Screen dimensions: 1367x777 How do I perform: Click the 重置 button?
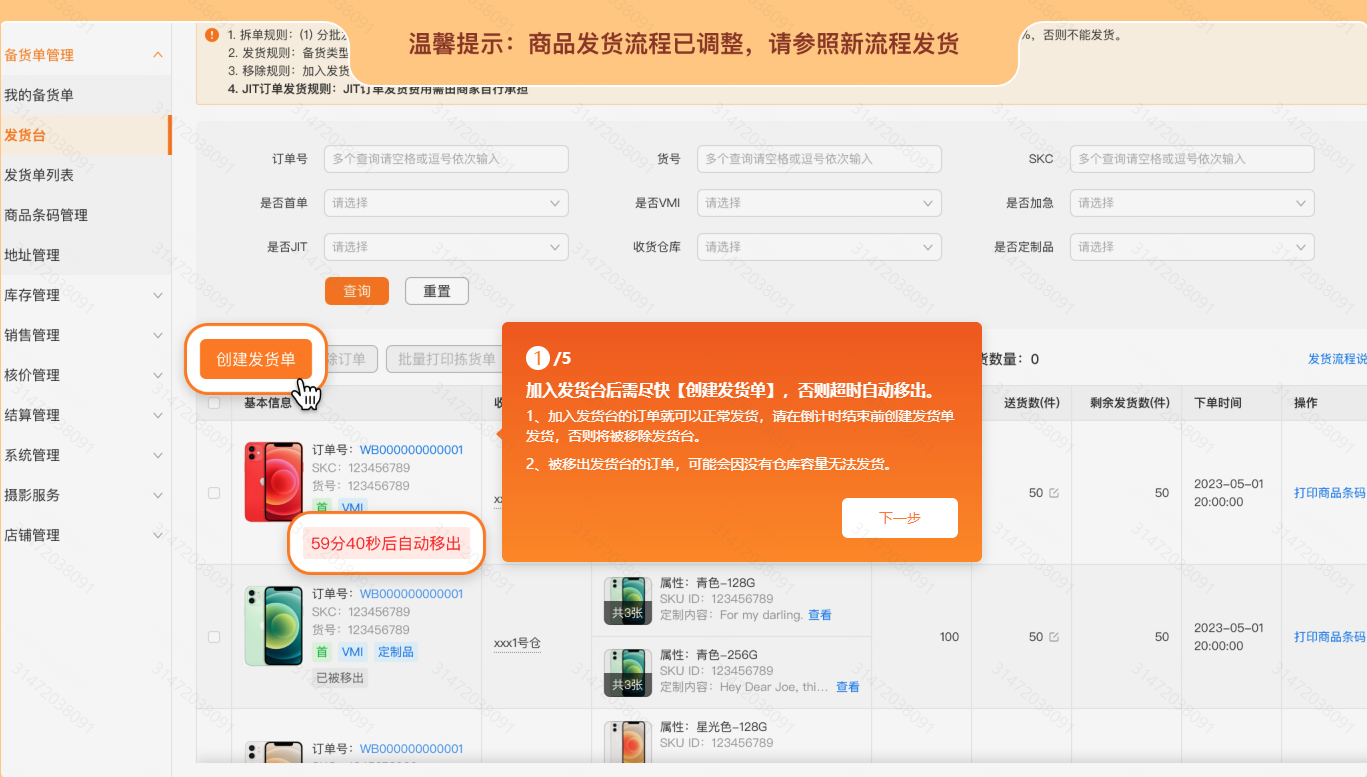pyautogui.click(x=437, y=291)
